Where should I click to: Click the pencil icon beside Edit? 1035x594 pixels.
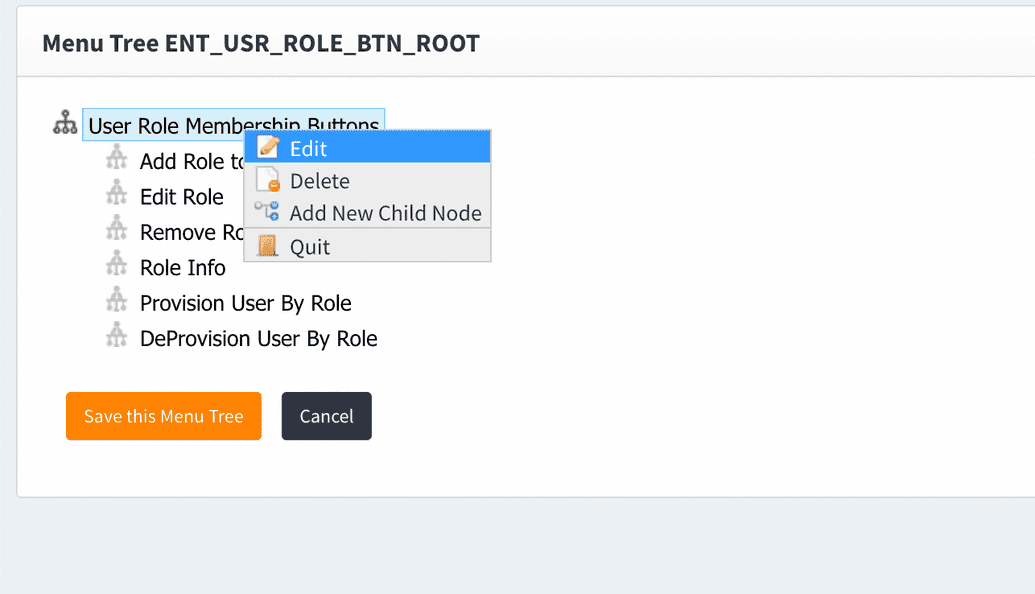pos(268,147)
